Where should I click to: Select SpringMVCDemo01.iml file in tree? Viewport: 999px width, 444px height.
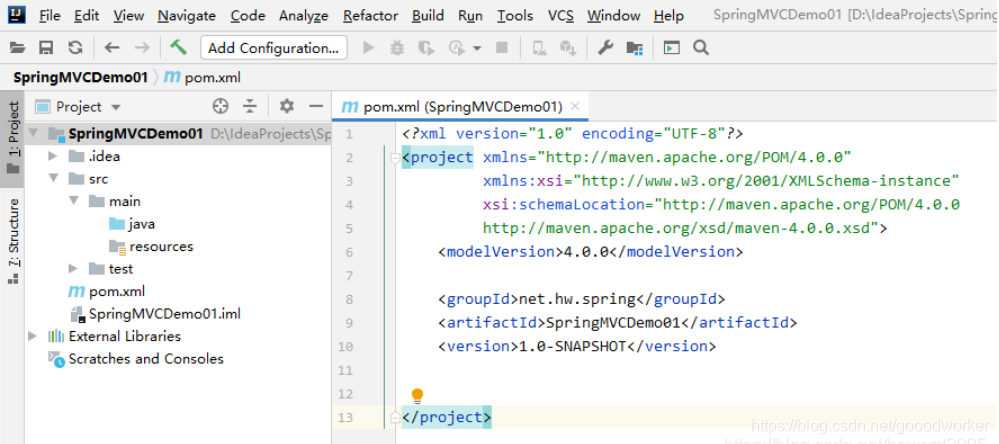155,314
